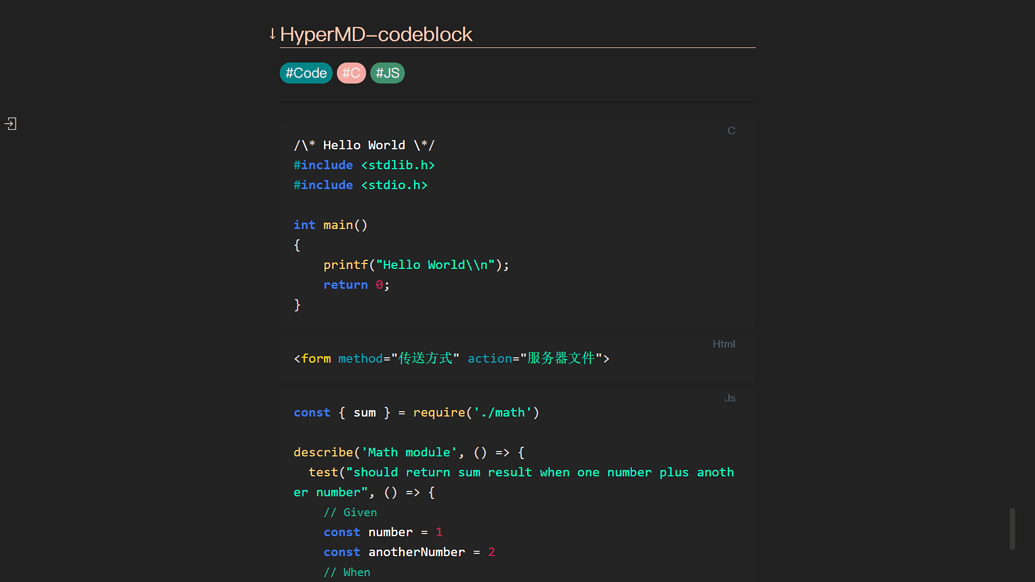Open the #Code tag

tap(306, 73)
